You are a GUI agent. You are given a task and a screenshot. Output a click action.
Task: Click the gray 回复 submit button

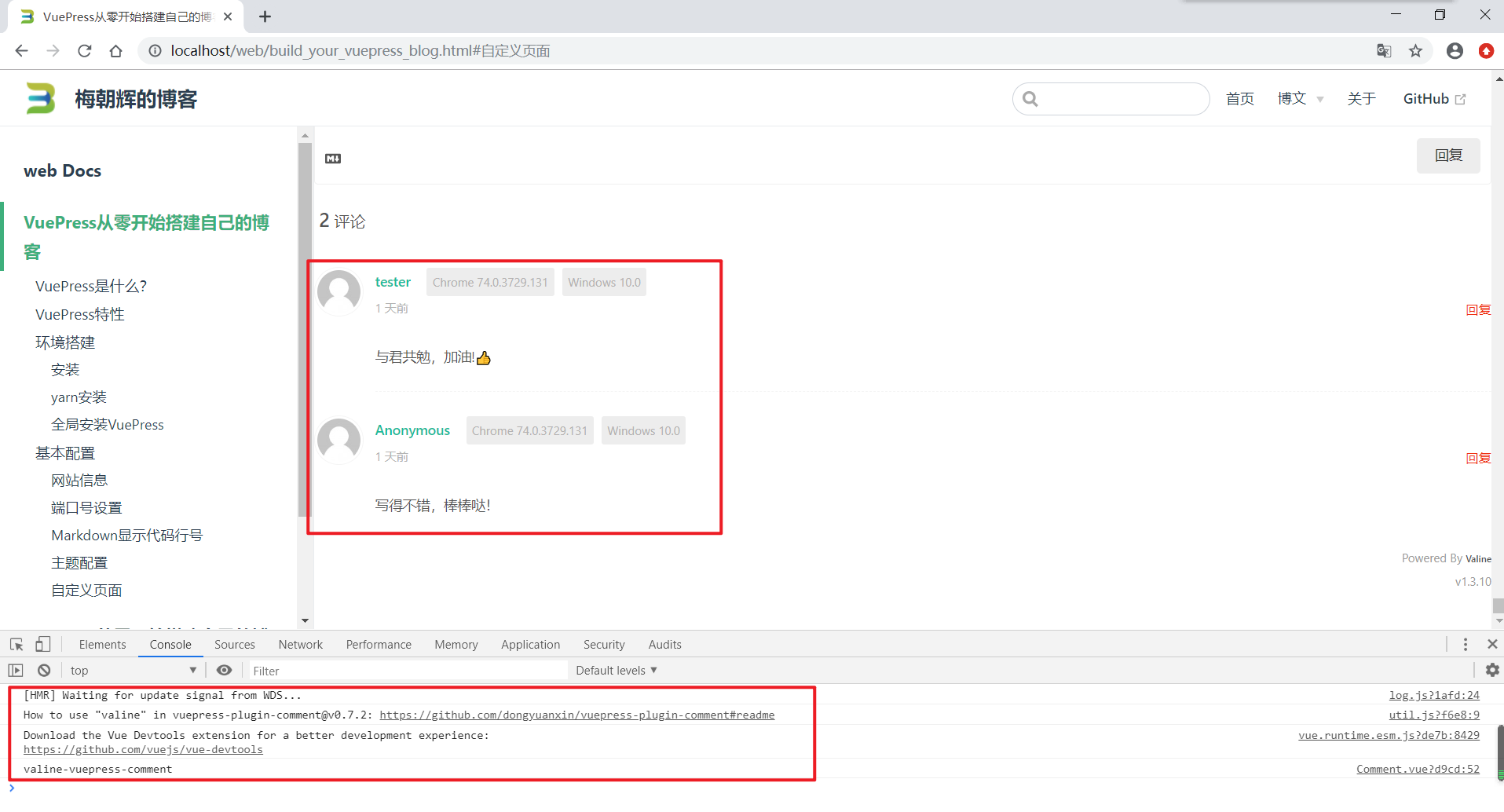point(1448,155)
